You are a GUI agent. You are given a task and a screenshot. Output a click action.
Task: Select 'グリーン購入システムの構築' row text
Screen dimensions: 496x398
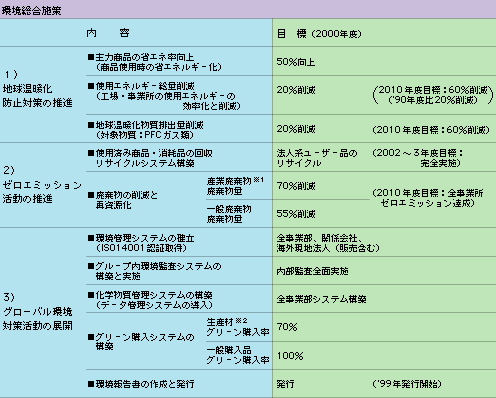(141, 342)
